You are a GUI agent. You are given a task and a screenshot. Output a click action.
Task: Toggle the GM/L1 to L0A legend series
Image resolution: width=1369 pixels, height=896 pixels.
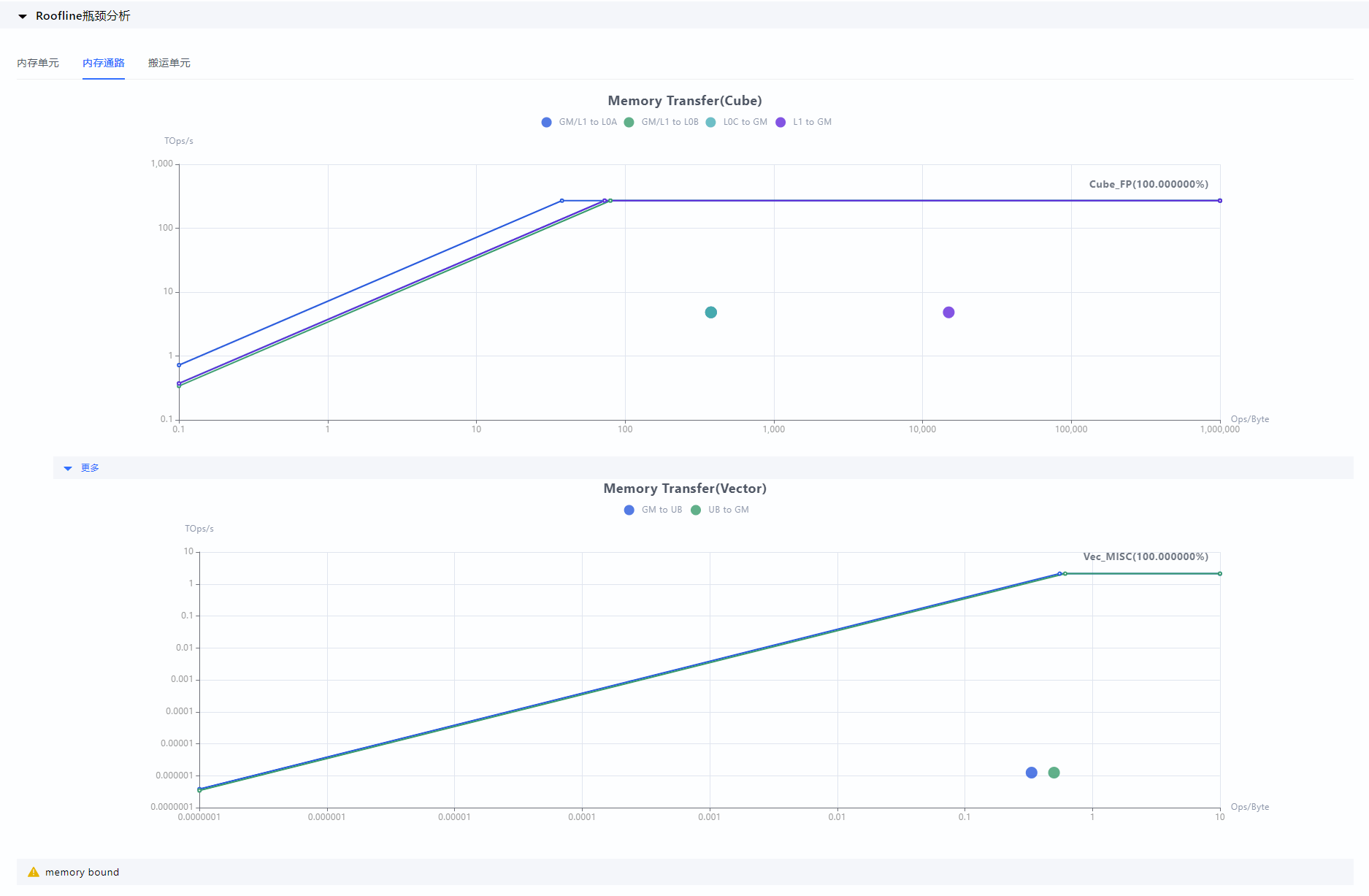tap(579, 122)
